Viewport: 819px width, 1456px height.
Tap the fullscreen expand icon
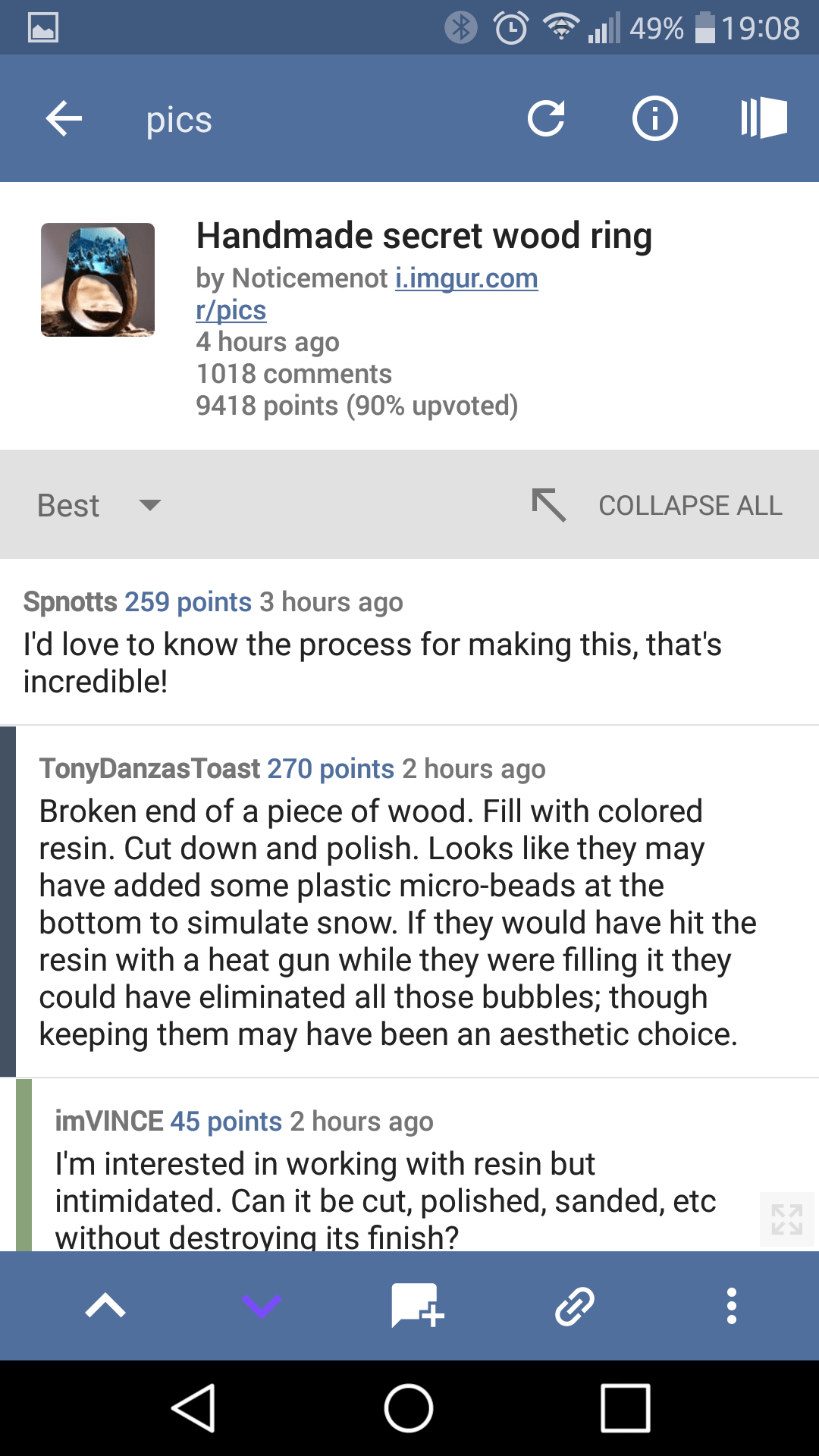tap(787, 1219)
